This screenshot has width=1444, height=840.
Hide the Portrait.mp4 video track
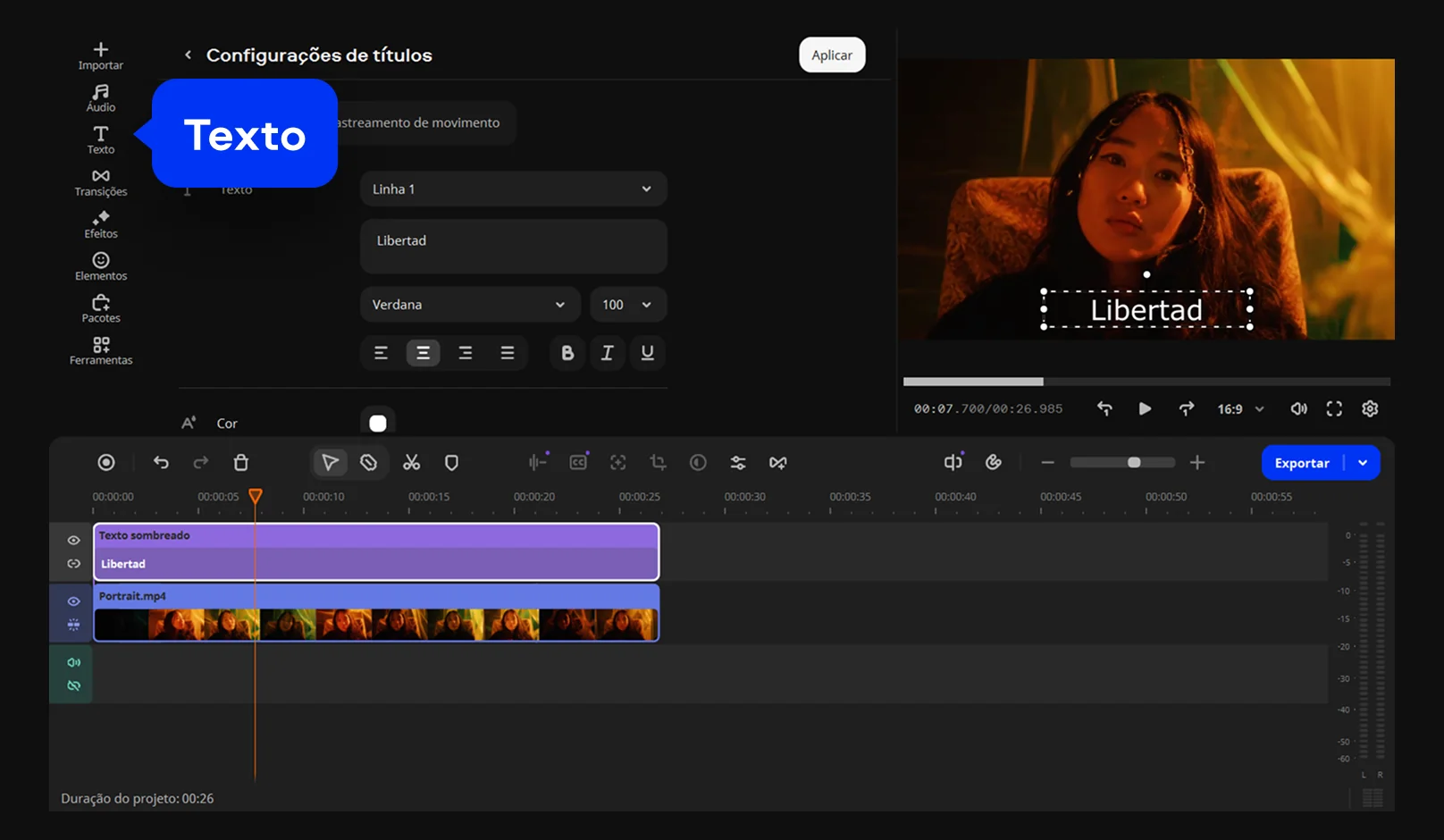(74, 601)
